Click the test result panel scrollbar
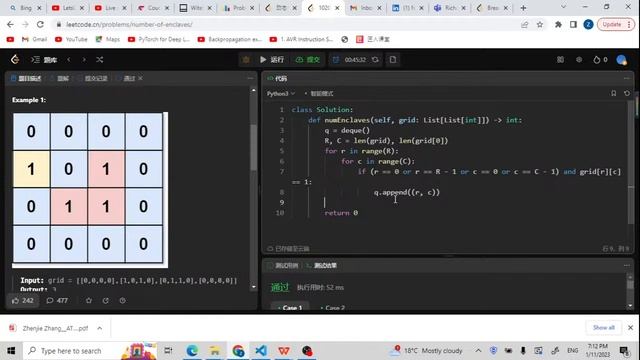Screen dimensions: 640x360 [630, 284]
